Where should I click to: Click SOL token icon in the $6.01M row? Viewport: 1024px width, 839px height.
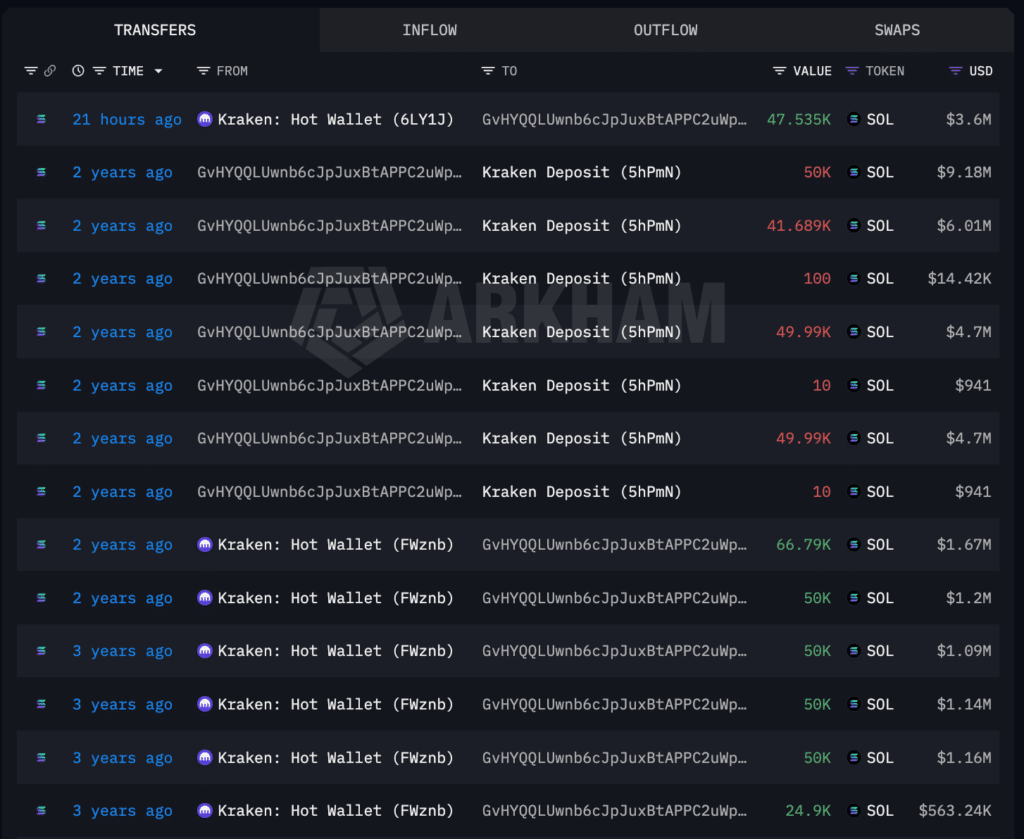(853, 225)
